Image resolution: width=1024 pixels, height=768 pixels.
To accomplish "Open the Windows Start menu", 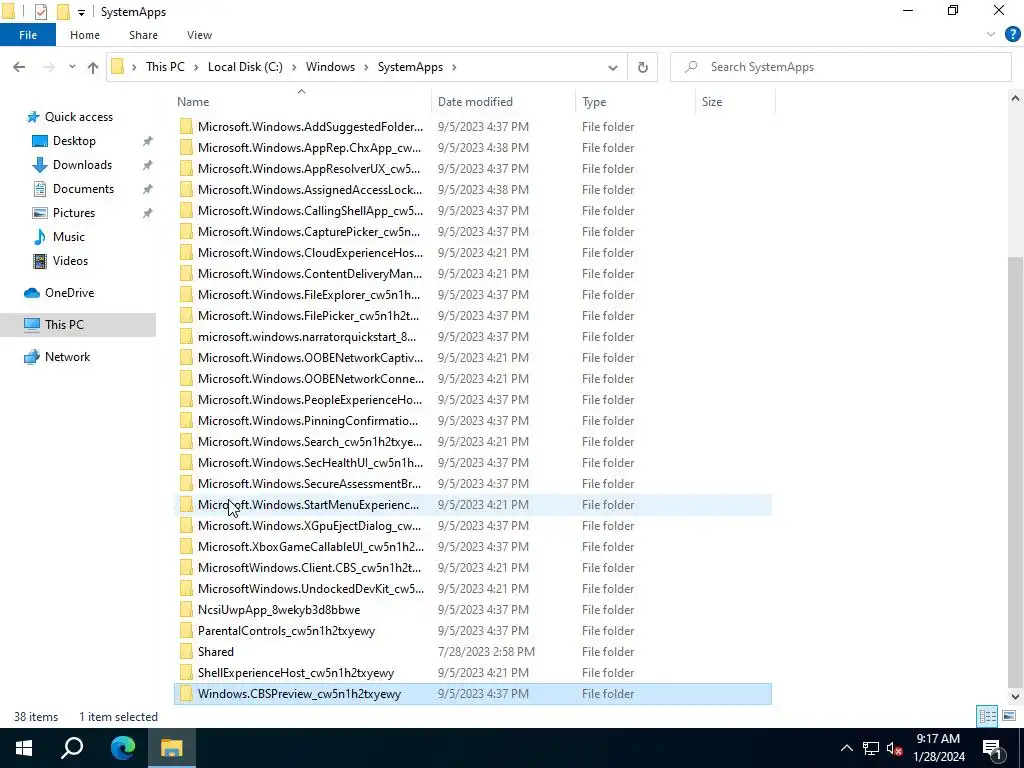I will tap(24, 748).
